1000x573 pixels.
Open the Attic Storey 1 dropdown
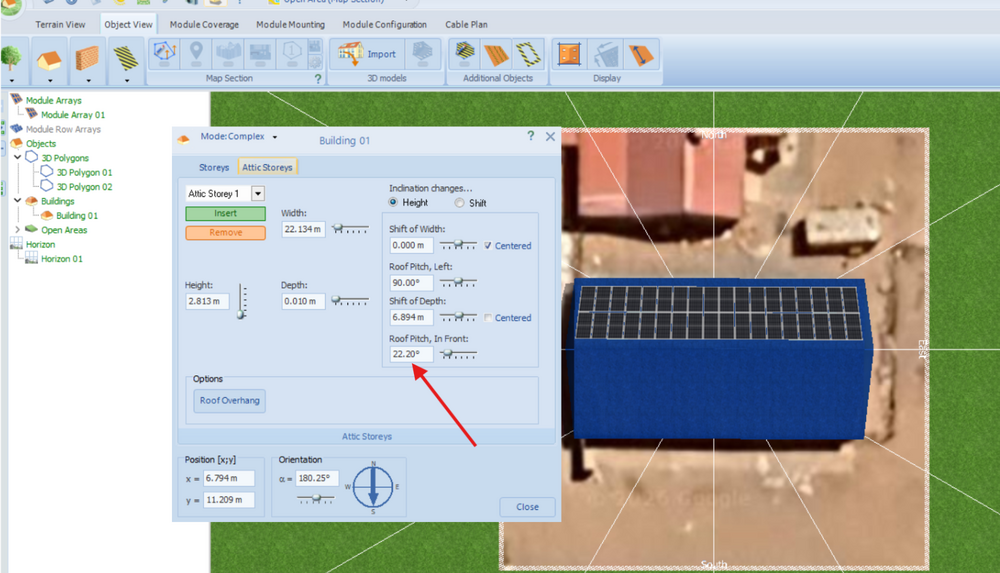(258, 193)
